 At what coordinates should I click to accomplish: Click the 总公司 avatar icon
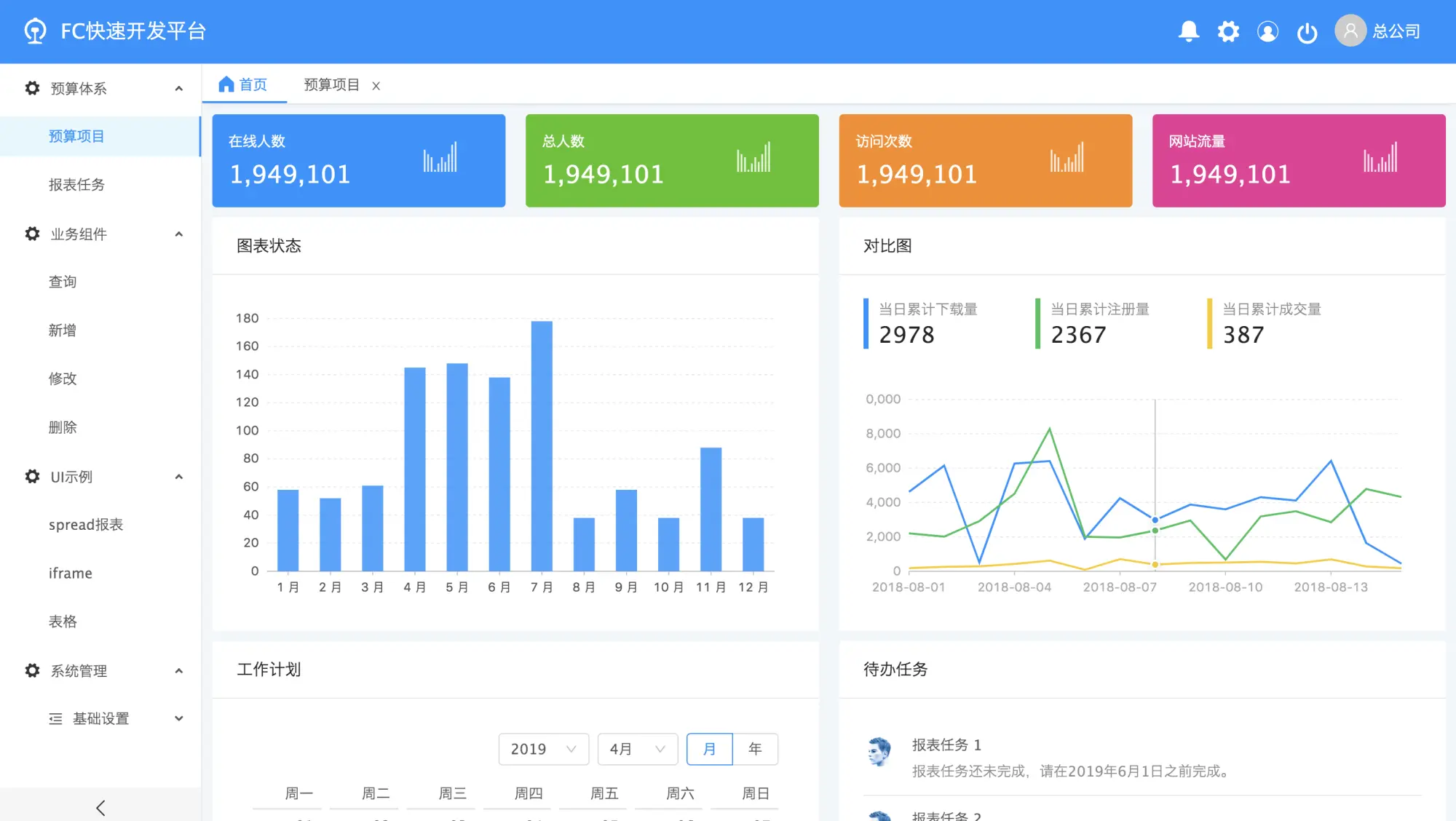[x=1350, y=31]
